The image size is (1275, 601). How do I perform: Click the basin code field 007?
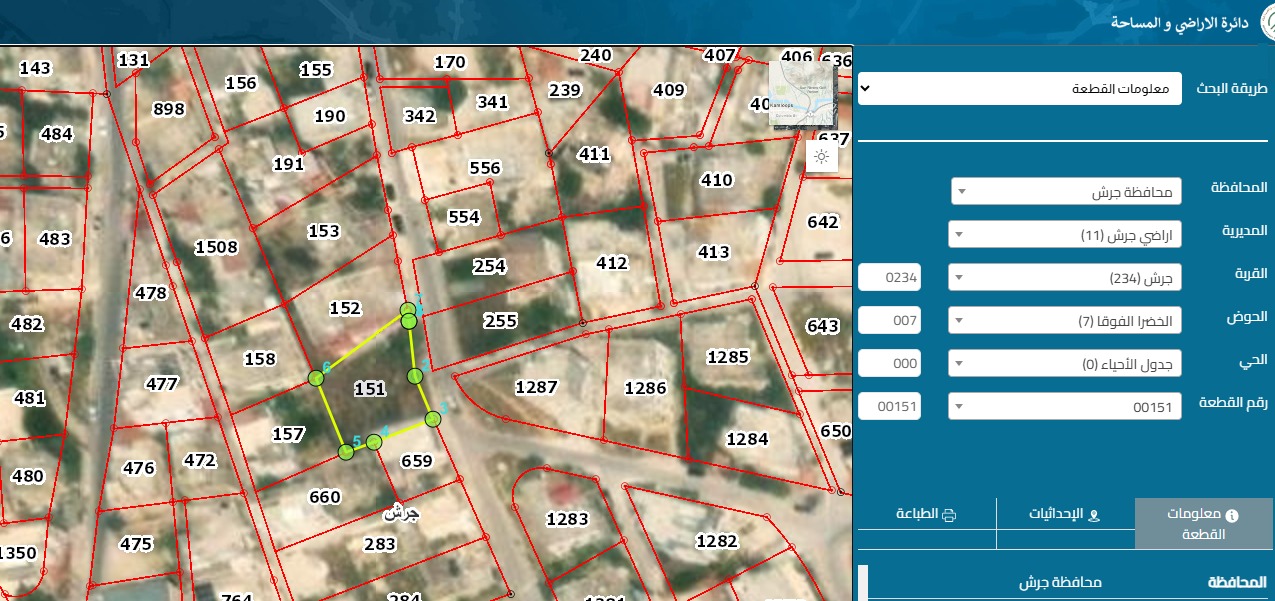(889, 321)
